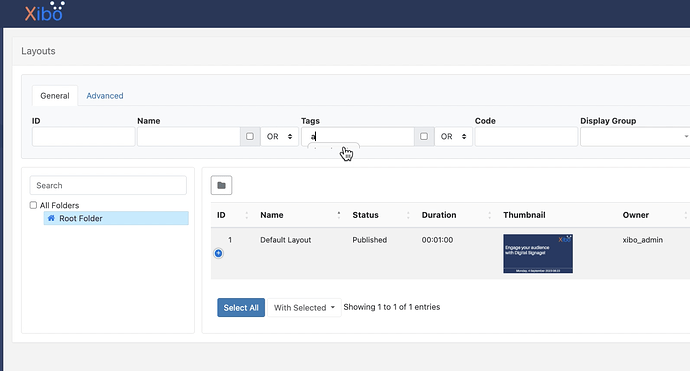This screenshot has width=690, height=371.
Task: Switch to the Advanced tab
Action: (x=105, y=96)
